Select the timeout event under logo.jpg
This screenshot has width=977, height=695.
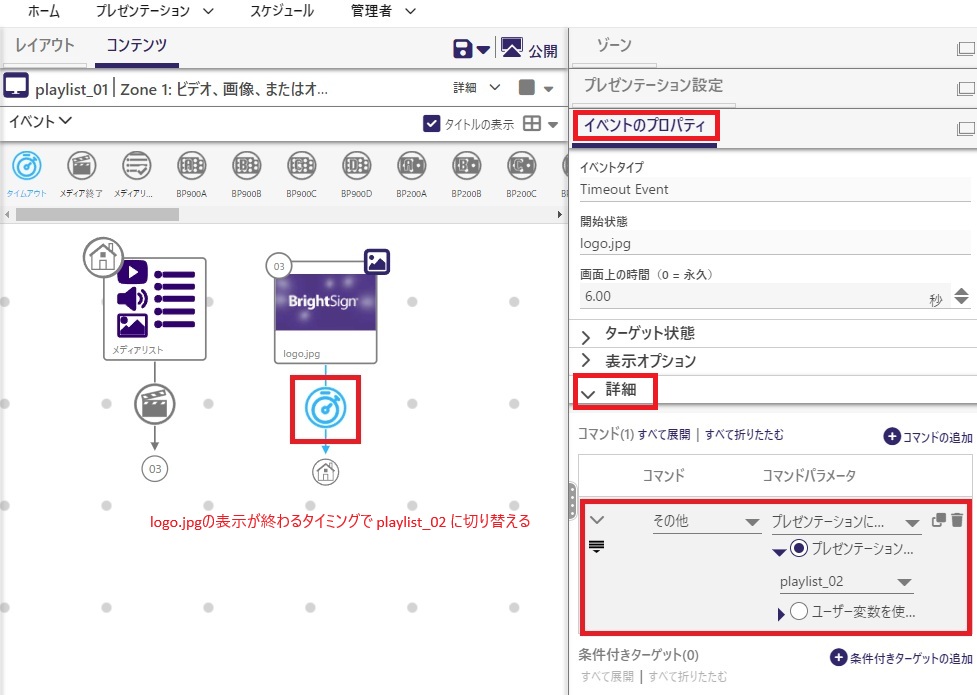pos(325,409)
